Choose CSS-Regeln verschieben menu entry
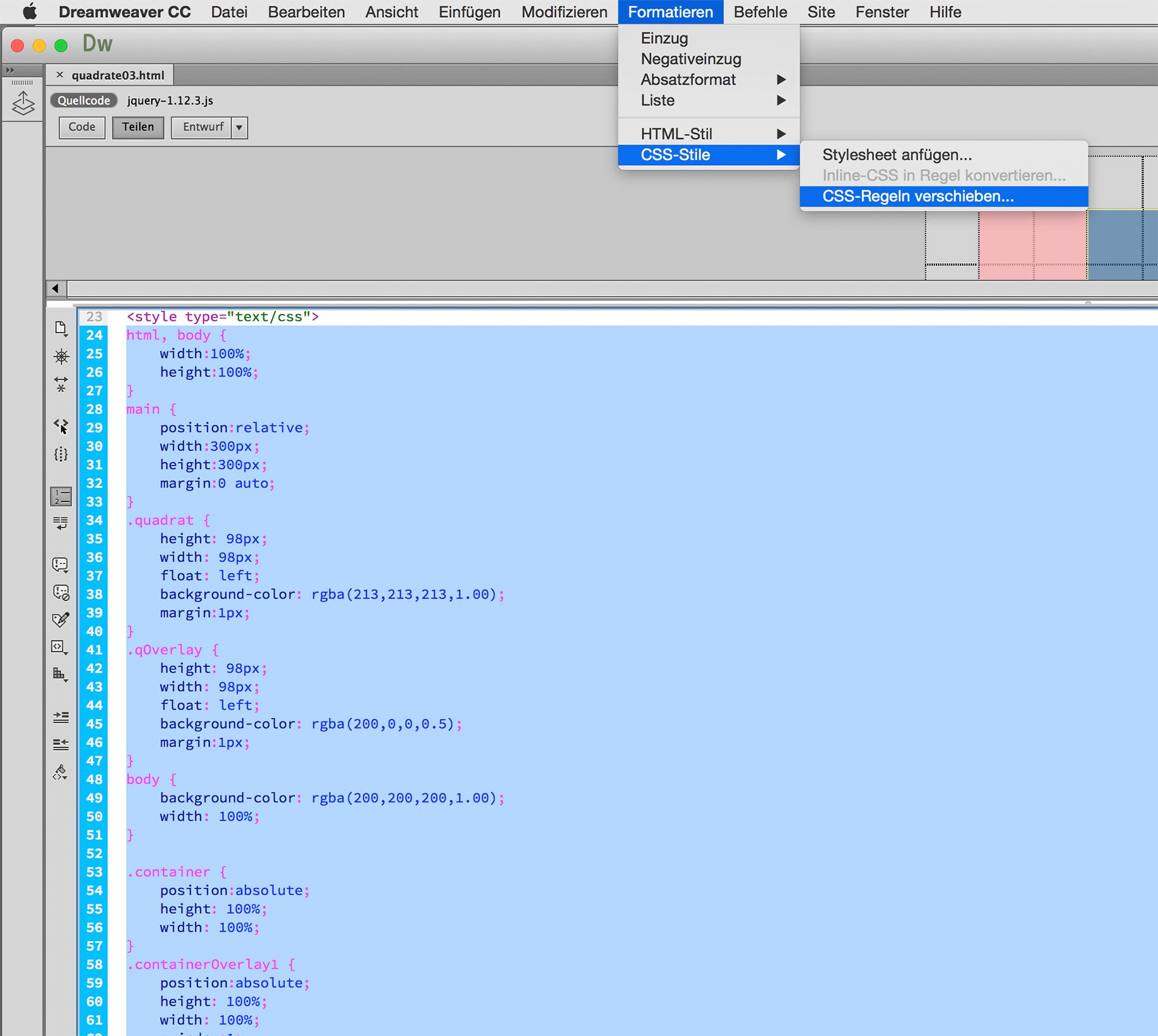The height and width of the screenshot is (1036, 1158). pos(918,197)
